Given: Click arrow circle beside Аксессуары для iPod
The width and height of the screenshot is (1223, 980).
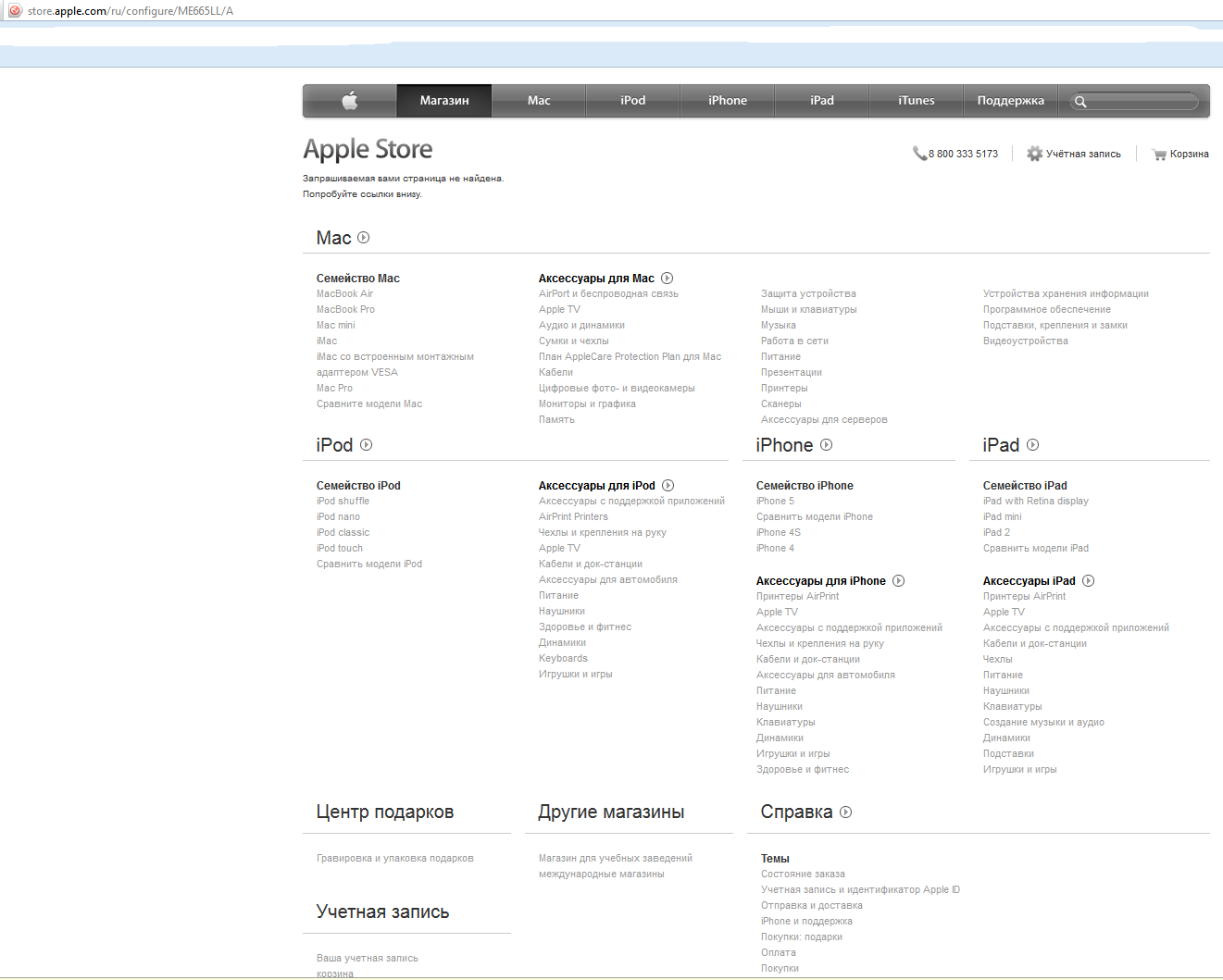Looking at the screenshot, I should pos(668,486).
